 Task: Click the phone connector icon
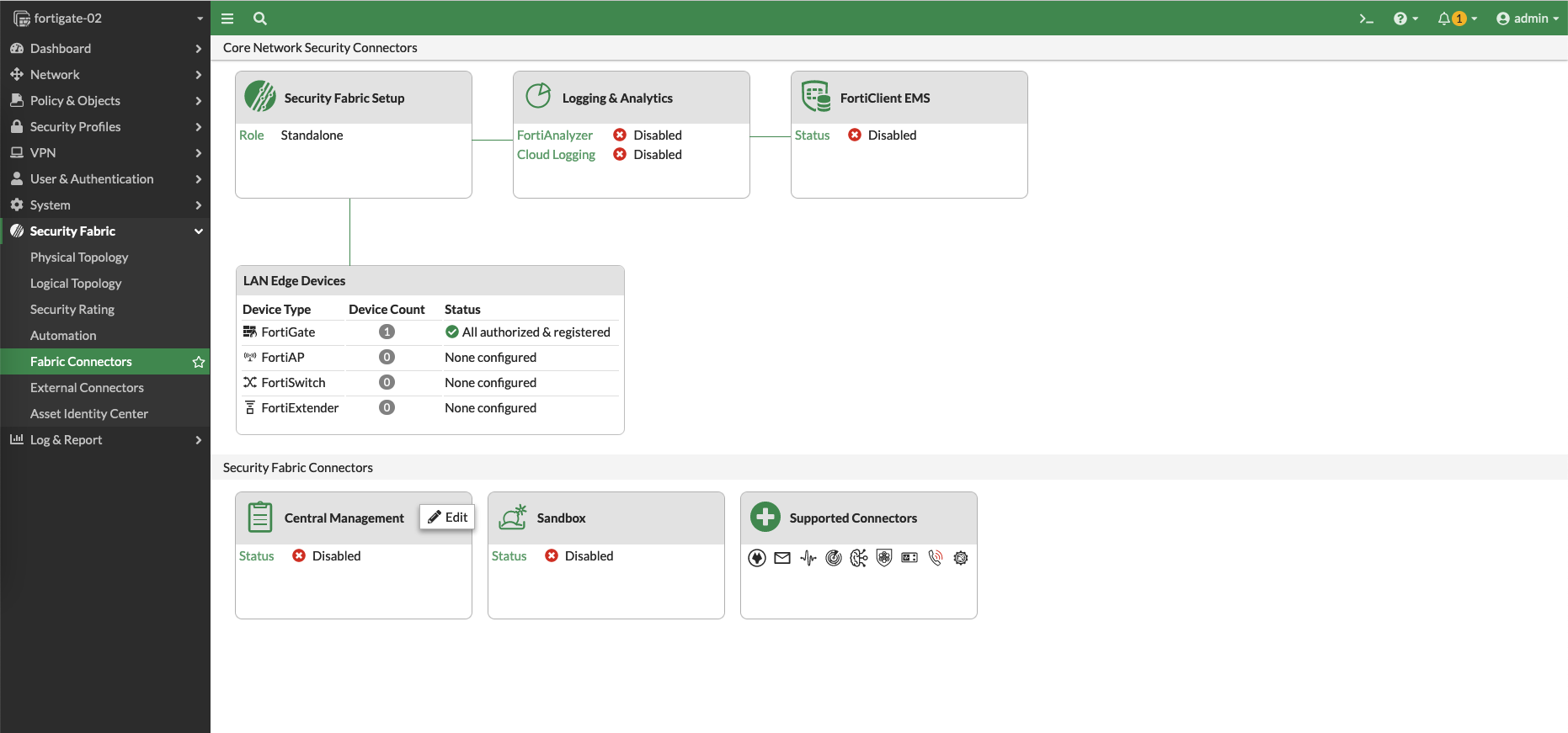[x=935, y=558]
